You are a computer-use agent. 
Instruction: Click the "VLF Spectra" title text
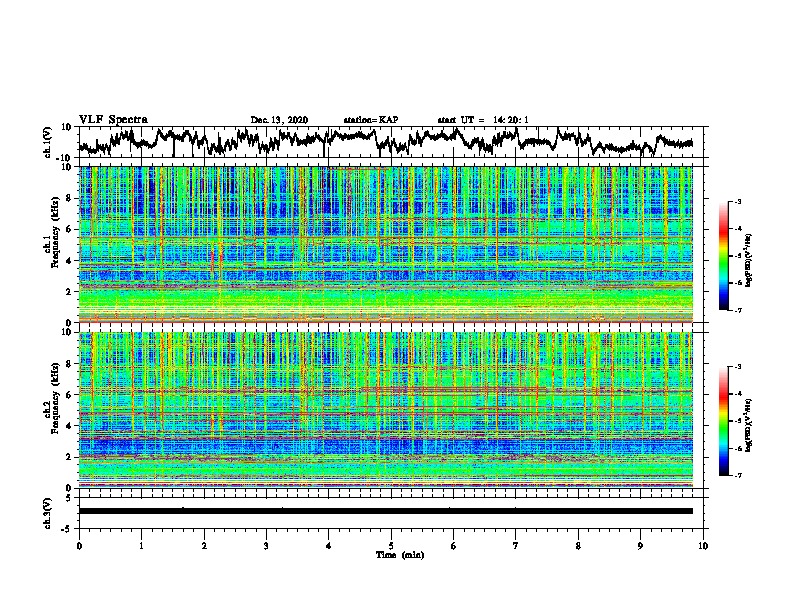[x=113, y=120]
